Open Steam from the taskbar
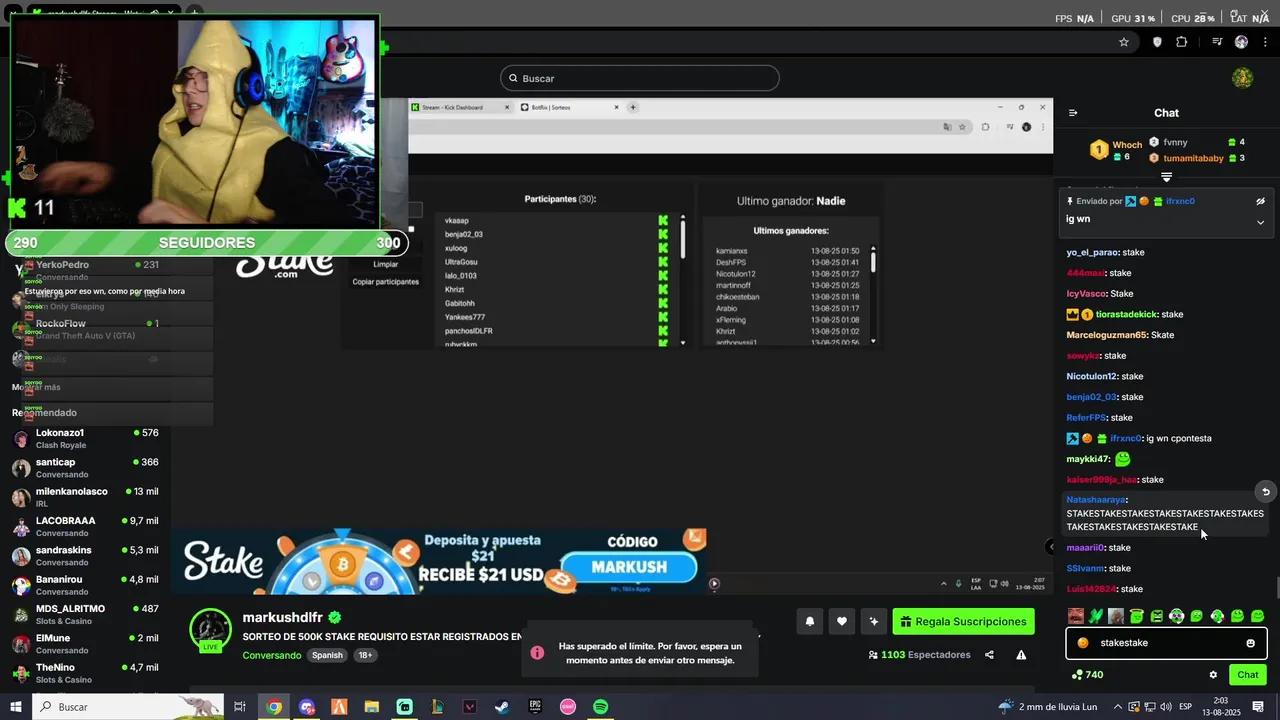 [x=502, y=707]
